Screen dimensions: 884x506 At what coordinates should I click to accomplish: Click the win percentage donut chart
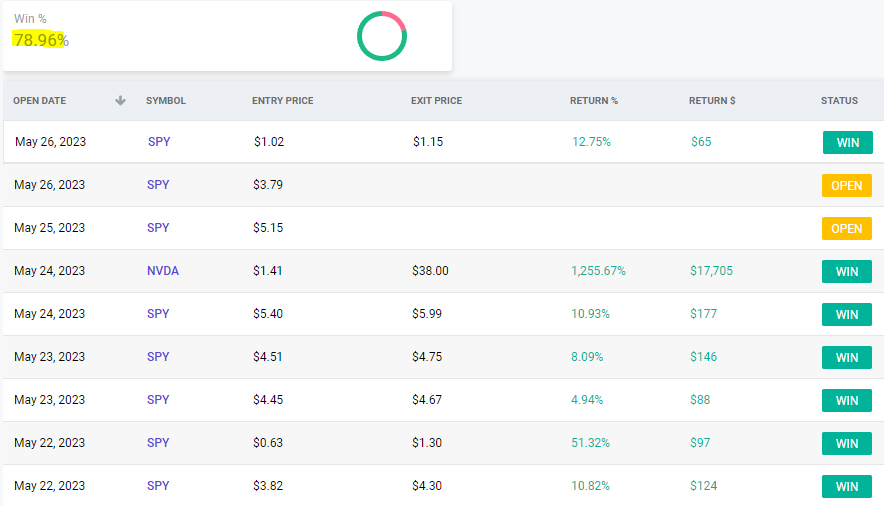click(382, 36)
